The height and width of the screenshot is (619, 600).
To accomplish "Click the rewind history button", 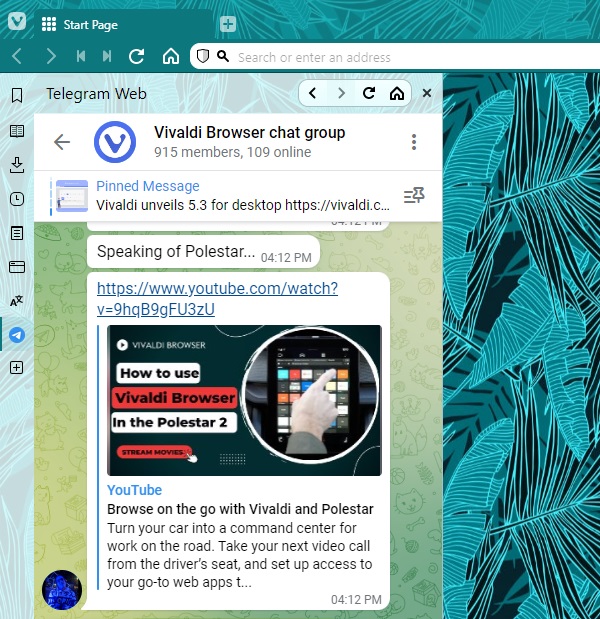I will click(x=81, y=56).
